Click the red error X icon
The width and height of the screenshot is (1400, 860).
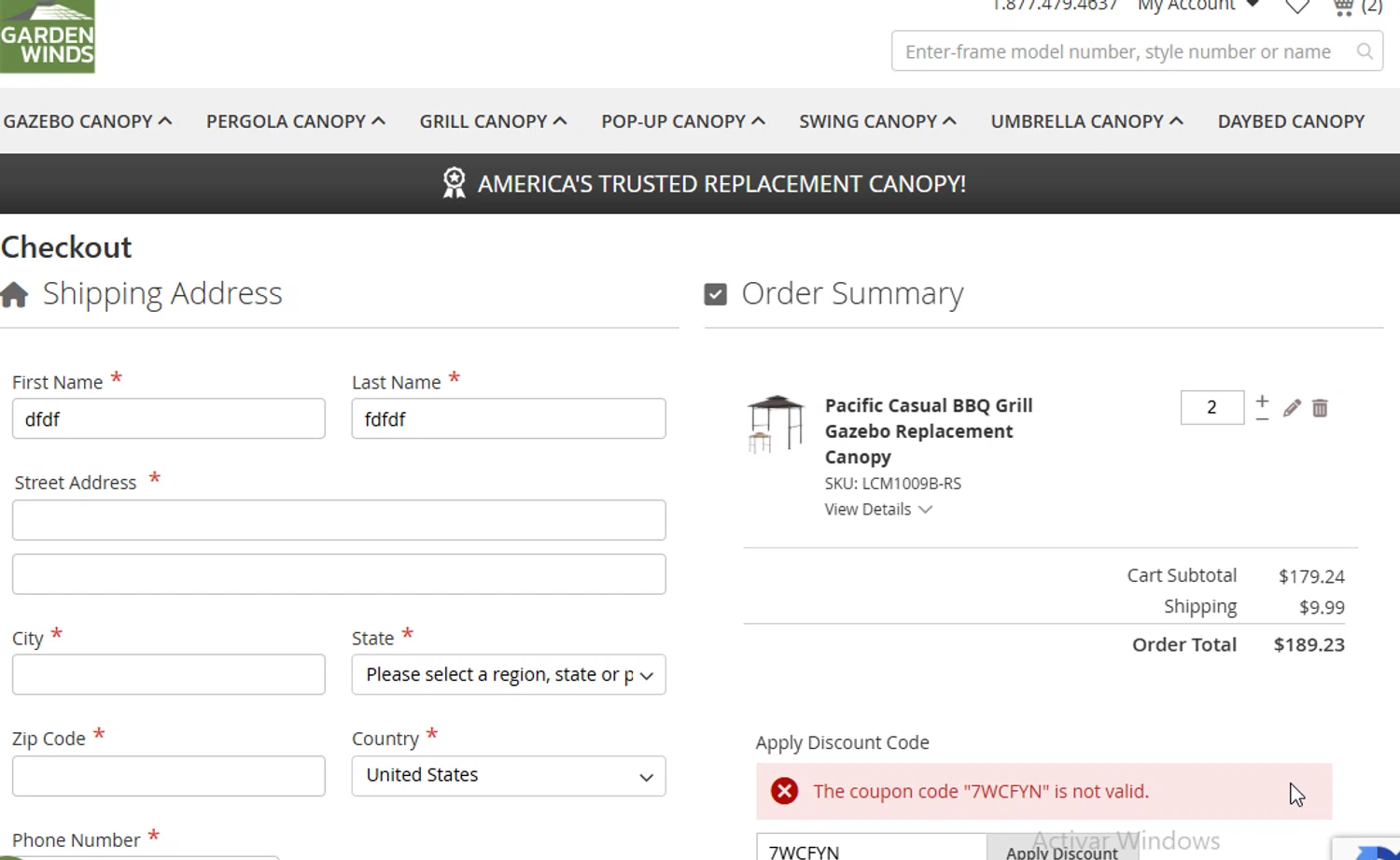click(x=784, y=791)
